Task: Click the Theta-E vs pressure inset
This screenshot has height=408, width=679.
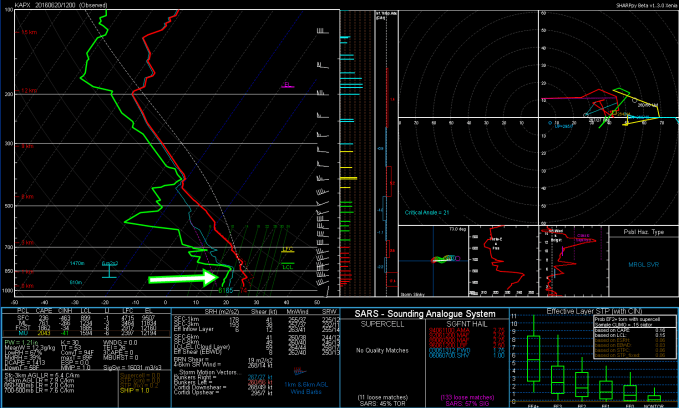Action: coord(503,261)
